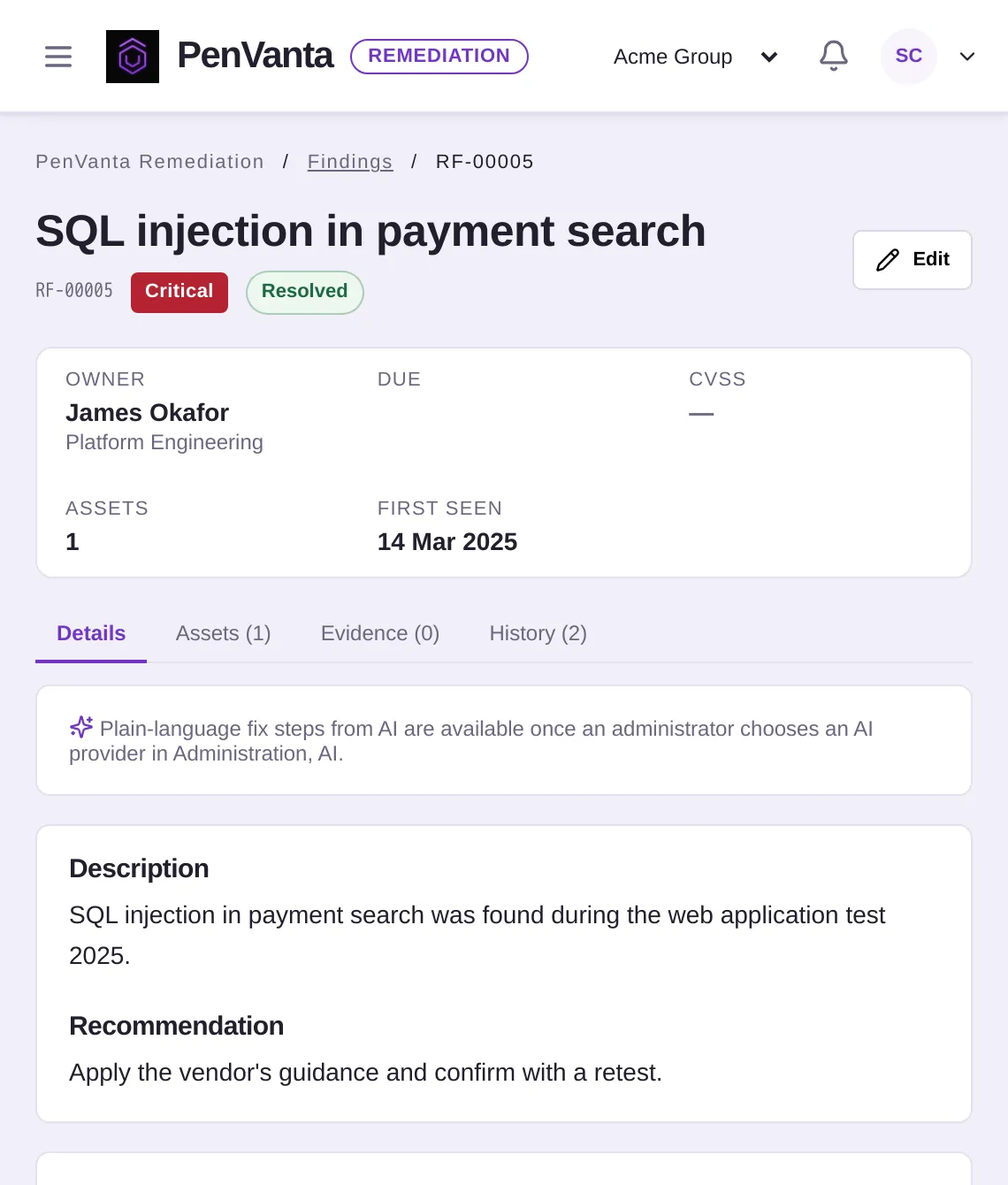Click the DUE field label
The width and height of the screenshot is (1008, 1185).
click(399, 379)
